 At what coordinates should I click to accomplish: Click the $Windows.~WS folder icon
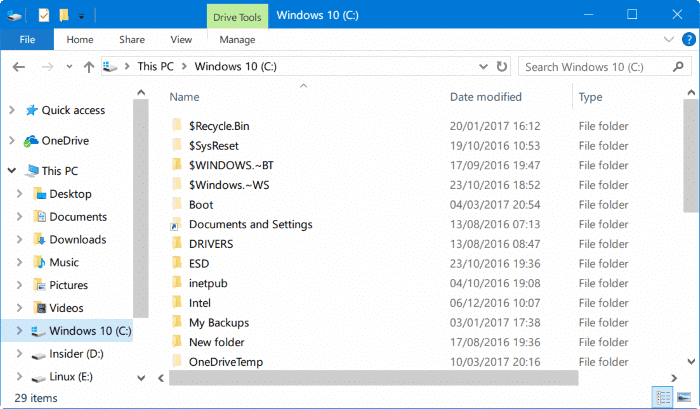[x=177, y=184]
